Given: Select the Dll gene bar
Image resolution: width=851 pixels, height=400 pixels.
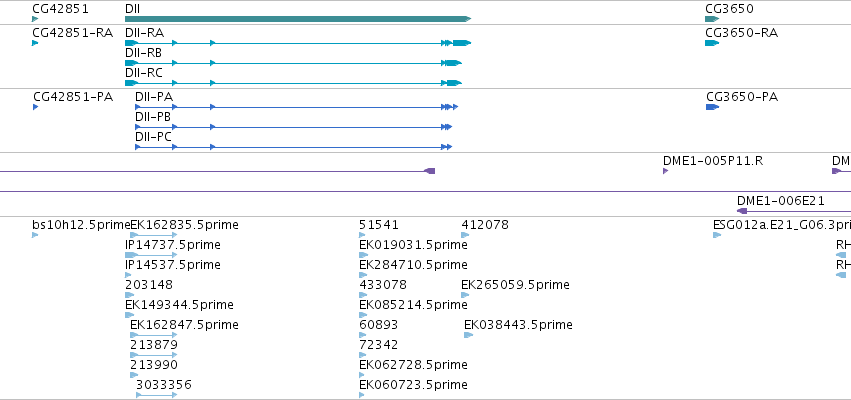Looking at the screenshot, I should click(x=298, y=19).
